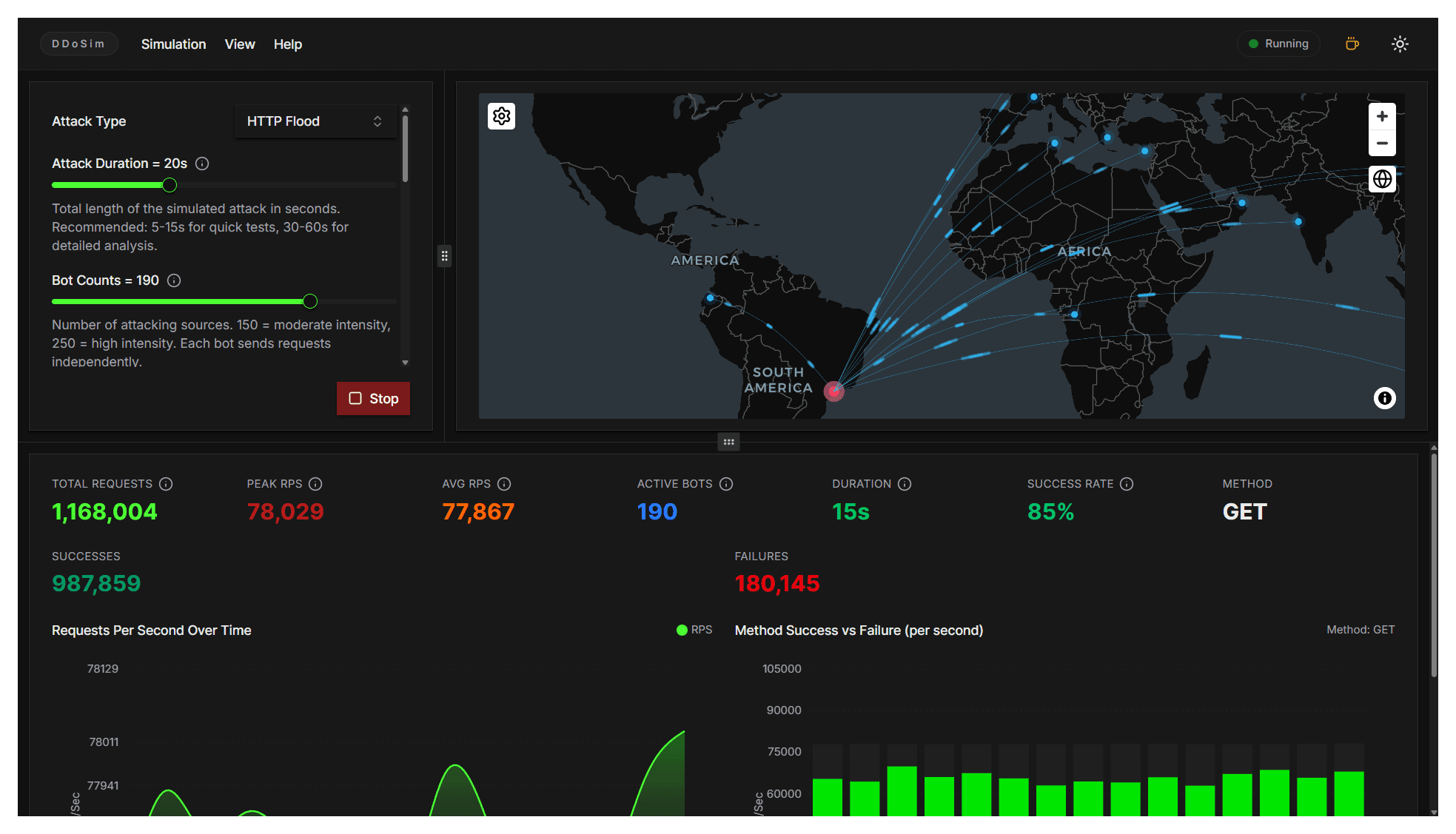Viewport: 1456px width, 834px height.
Task: Click horizontal stats panel resize handle
Action: point(728,442)
